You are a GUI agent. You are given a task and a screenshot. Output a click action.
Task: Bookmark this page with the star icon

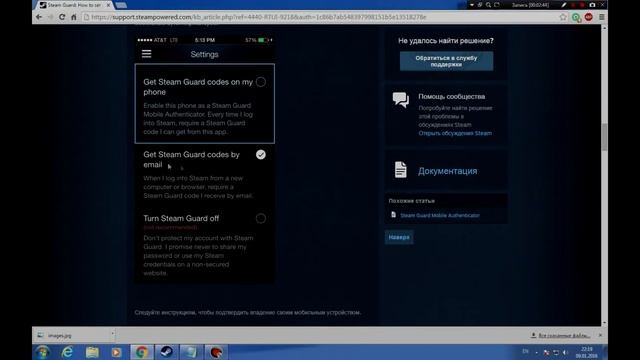(x=563, y=17)
